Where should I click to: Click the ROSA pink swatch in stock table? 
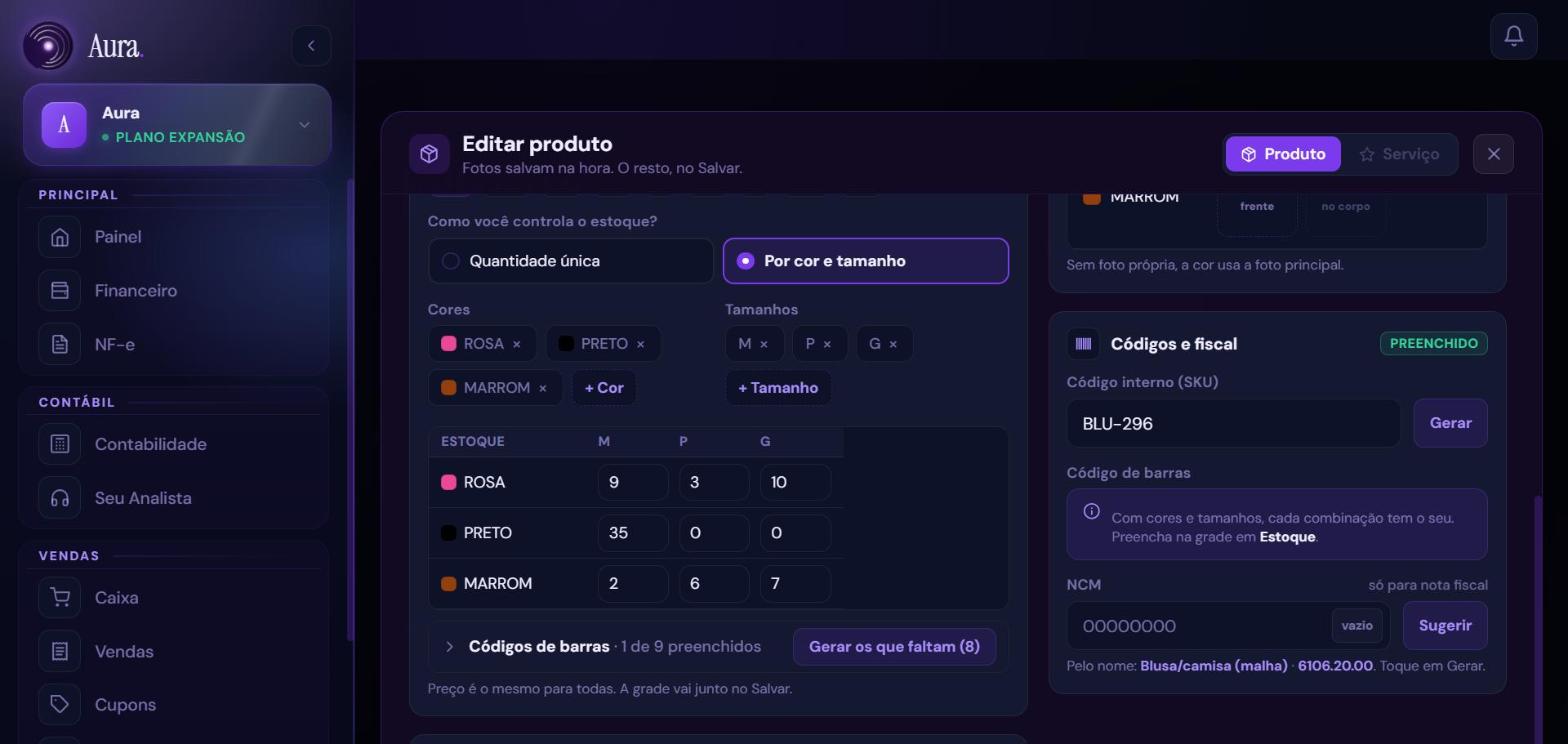[x=449, y=483]
